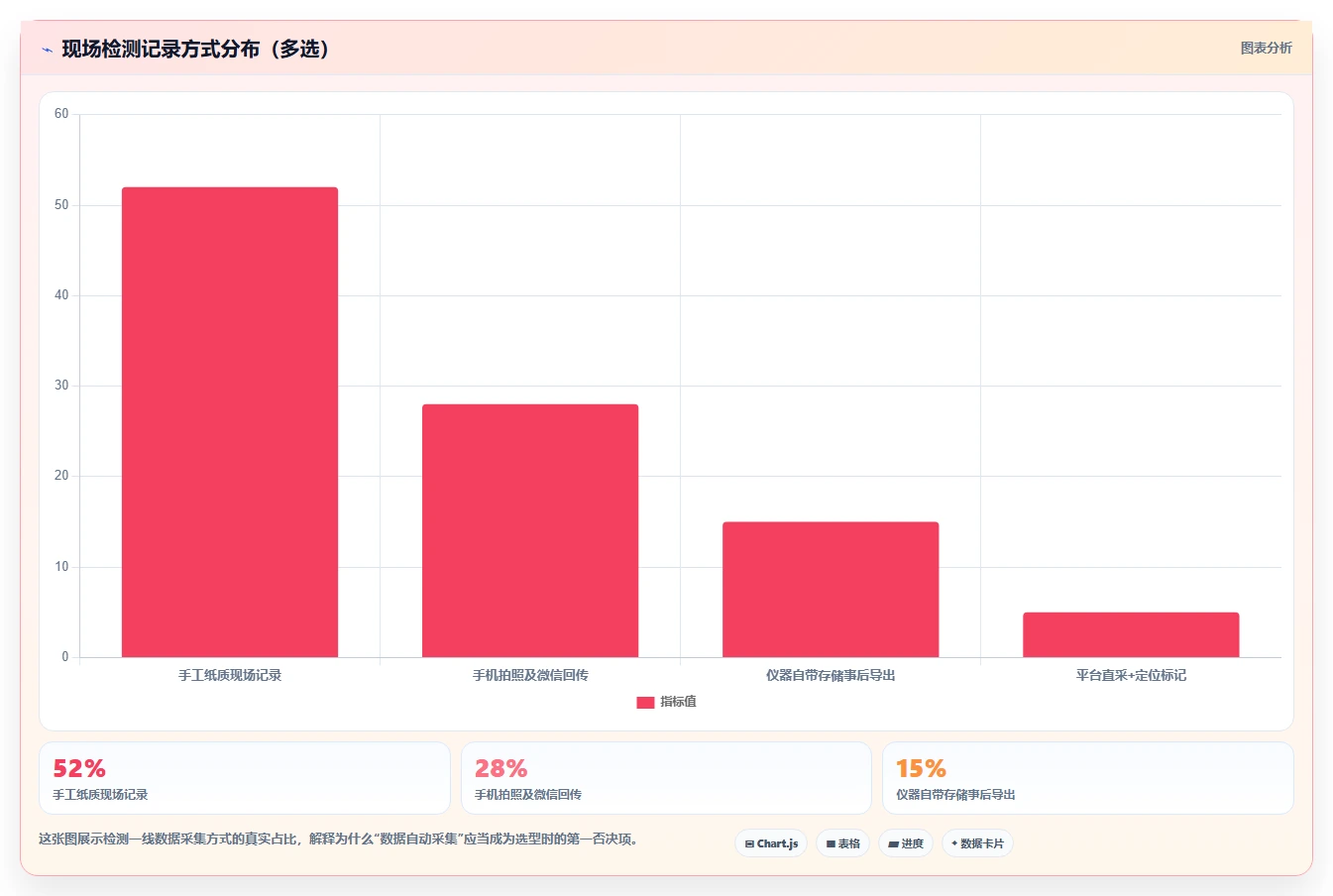Click the 仪器自带存储事后导出 x-axis label
The height and width of the screenshot is (896, 1333).
click(x=831, y=675)
